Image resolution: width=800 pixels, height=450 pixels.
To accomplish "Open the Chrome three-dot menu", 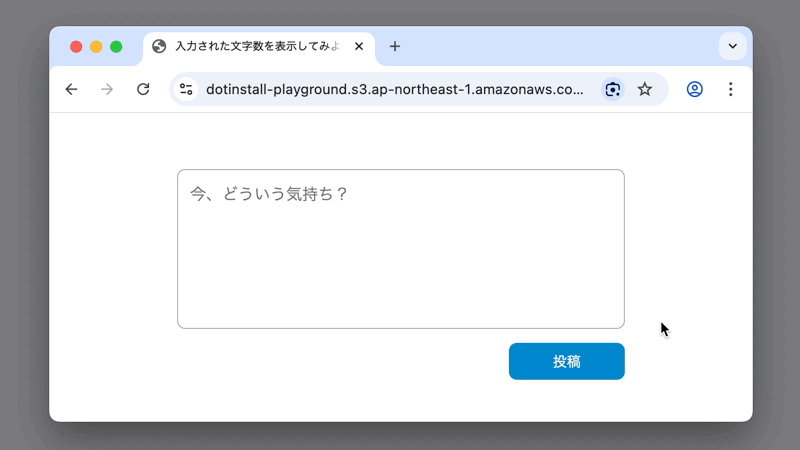I will [x=730, y=89].
